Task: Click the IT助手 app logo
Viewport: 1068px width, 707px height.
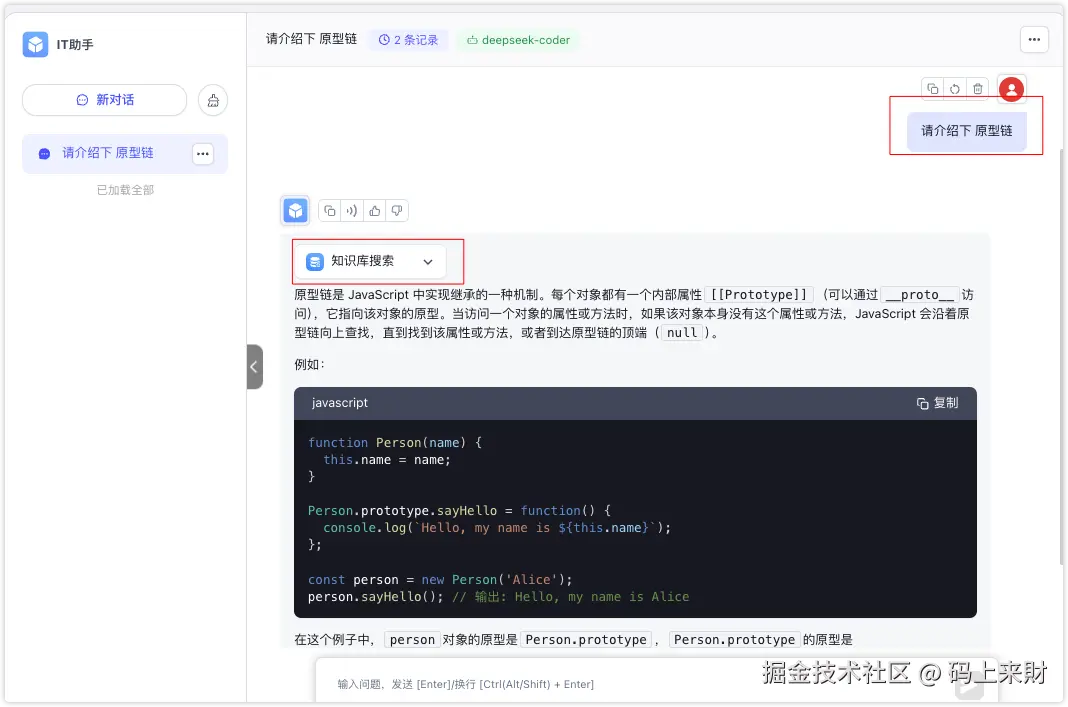Action: (x=35, y=44)
